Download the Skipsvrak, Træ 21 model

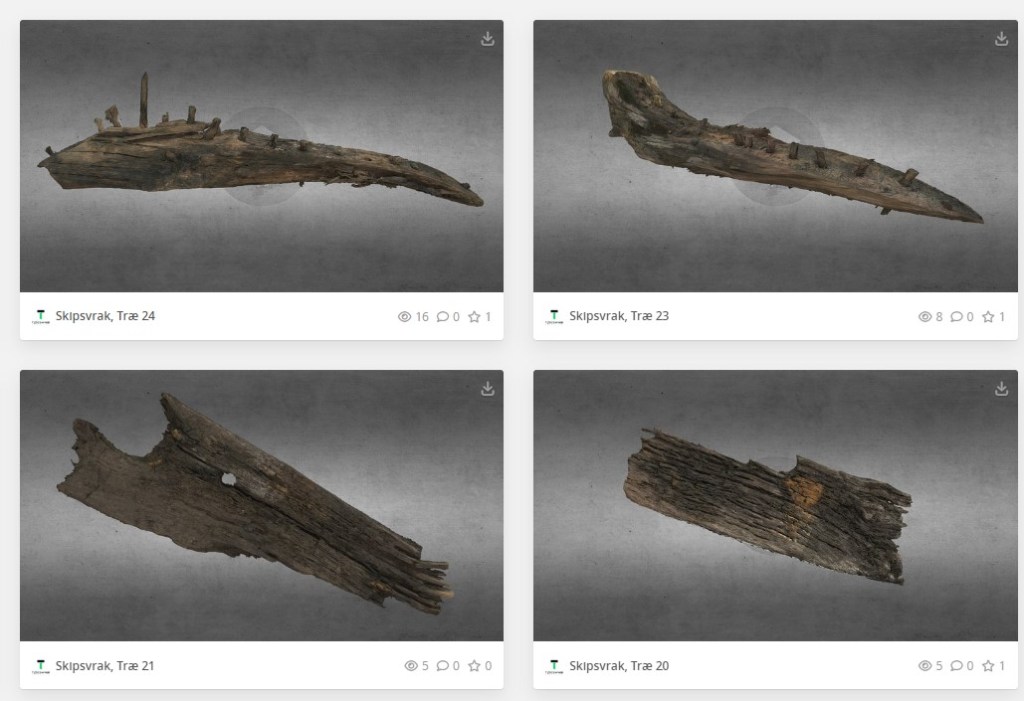pos(487,389)
